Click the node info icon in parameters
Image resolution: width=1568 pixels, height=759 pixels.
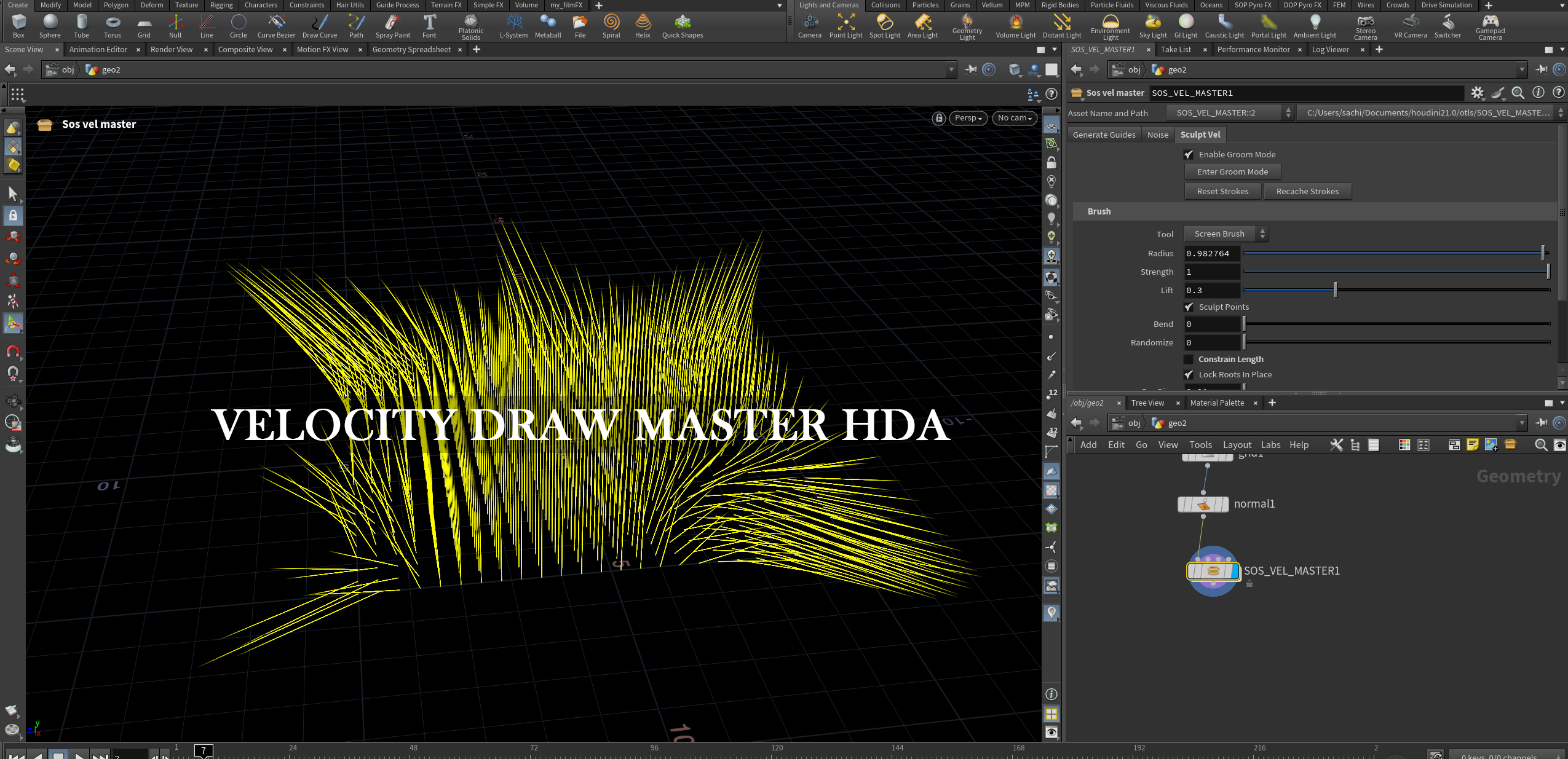[1538, 93]
